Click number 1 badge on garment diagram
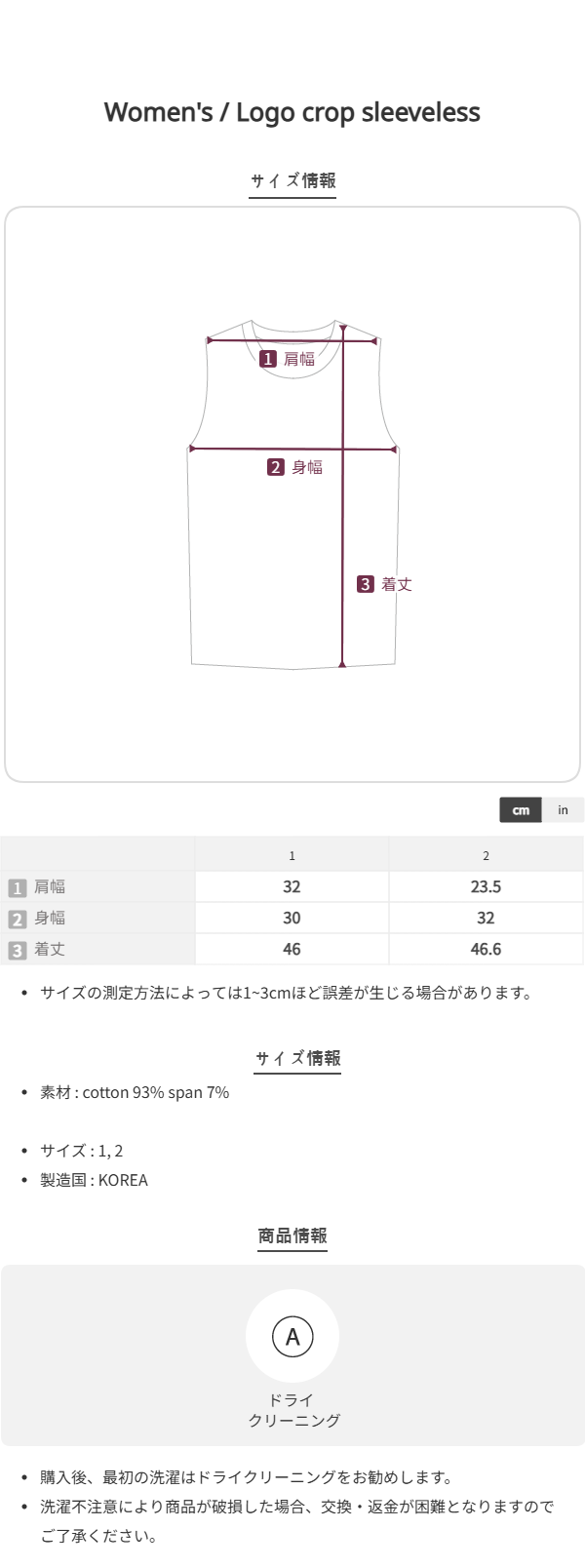Image resolution: width=585 pixels, height=1568 pixels. 268,359
